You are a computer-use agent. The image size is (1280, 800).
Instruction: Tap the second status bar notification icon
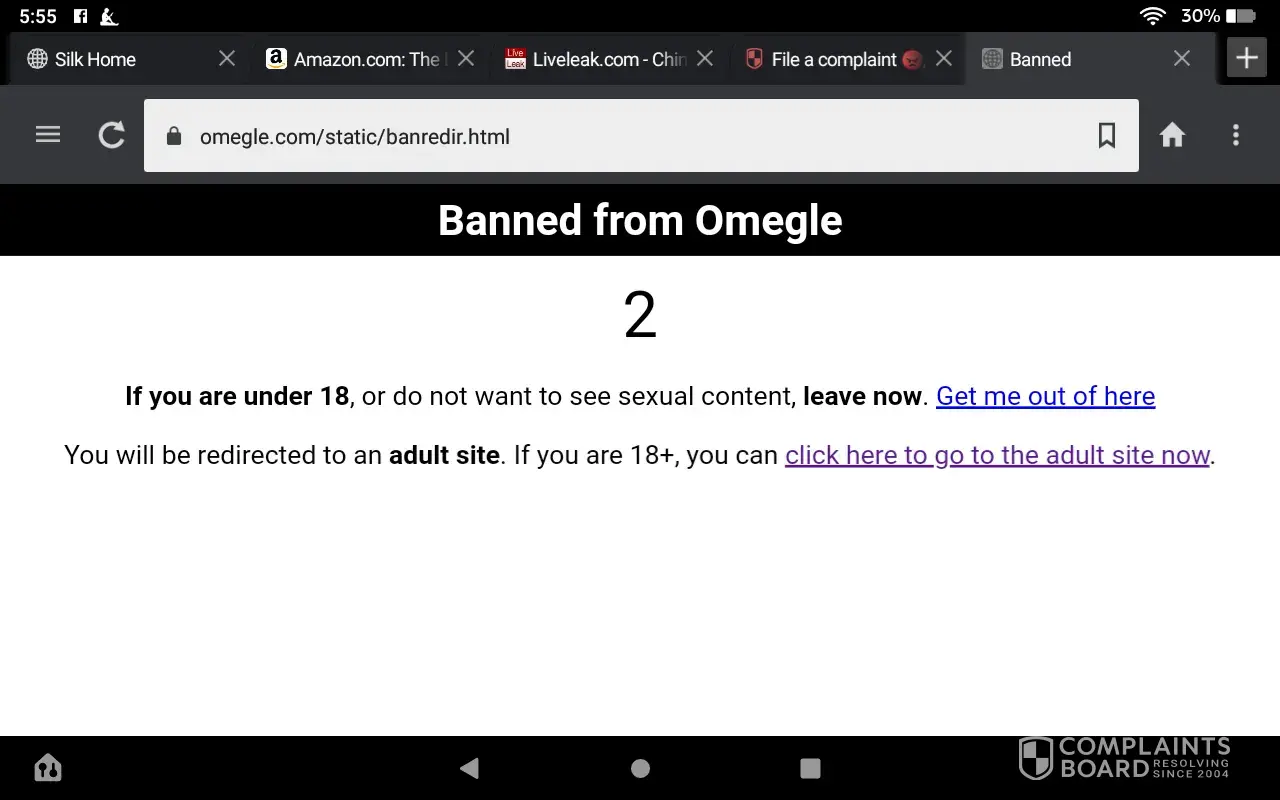[x=109, y=16]
